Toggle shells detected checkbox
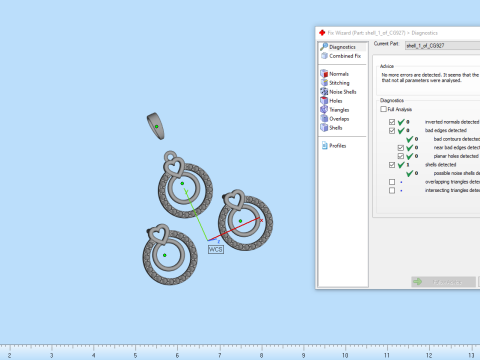 click(392, 165)
